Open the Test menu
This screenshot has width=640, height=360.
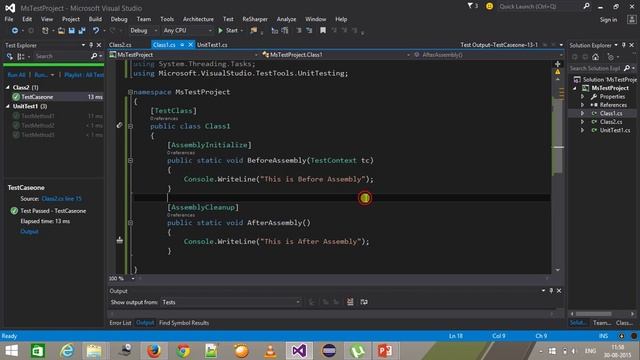pyautogui.click(x=228, y=19)
